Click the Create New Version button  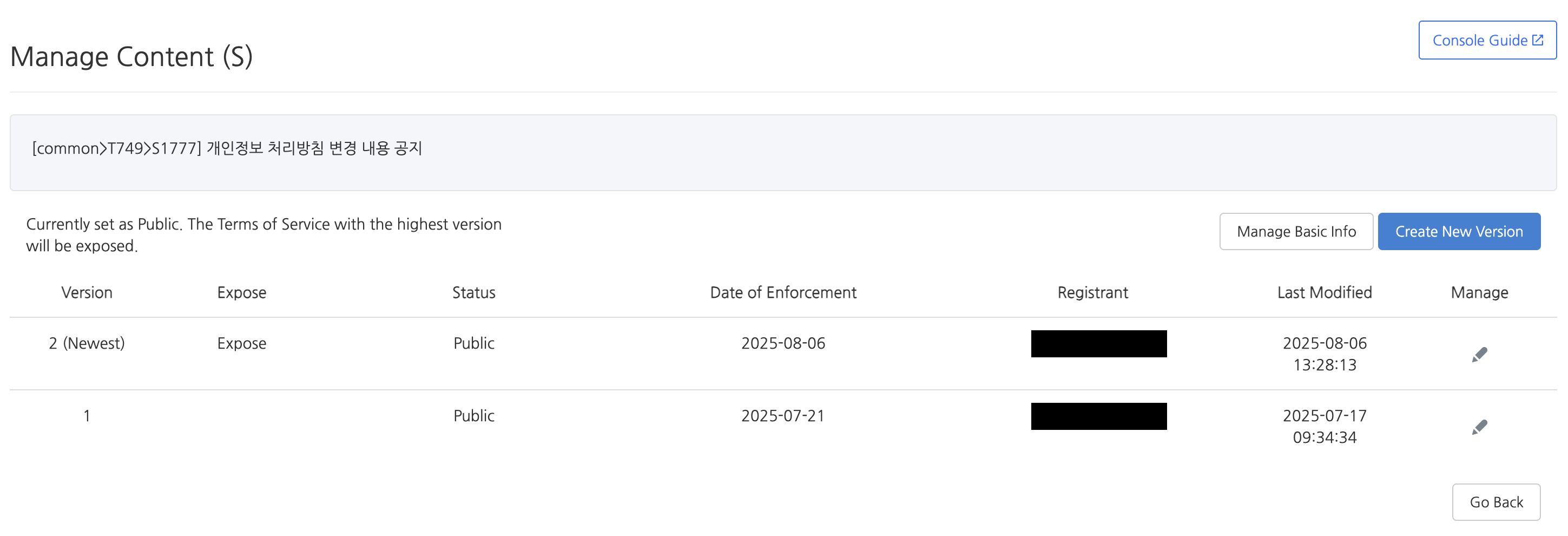1459,232
